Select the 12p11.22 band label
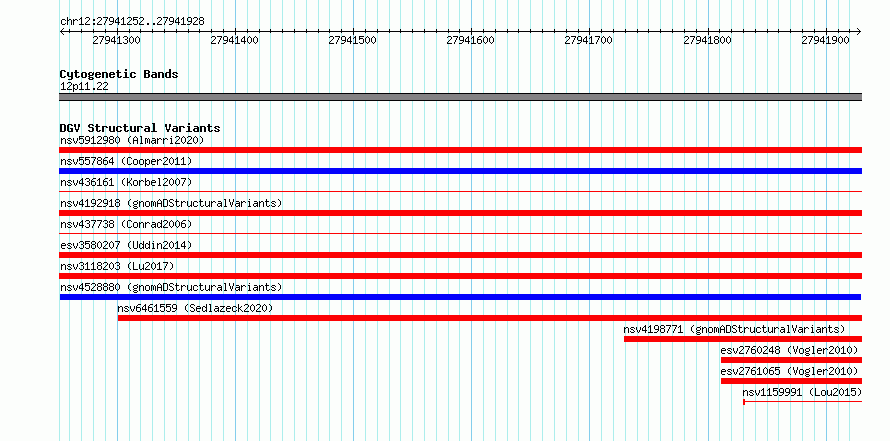Image resolution: width=890 pixels, height=441 pixels. (84, 87)
